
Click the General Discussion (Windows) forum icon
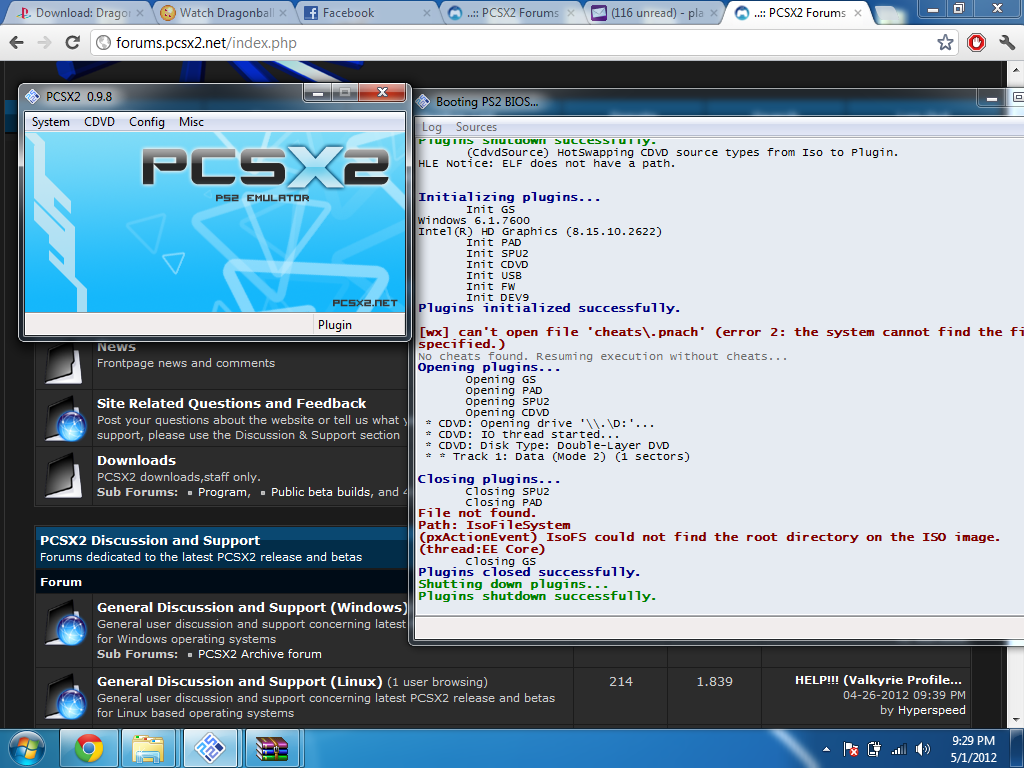(x=65, y=623)
